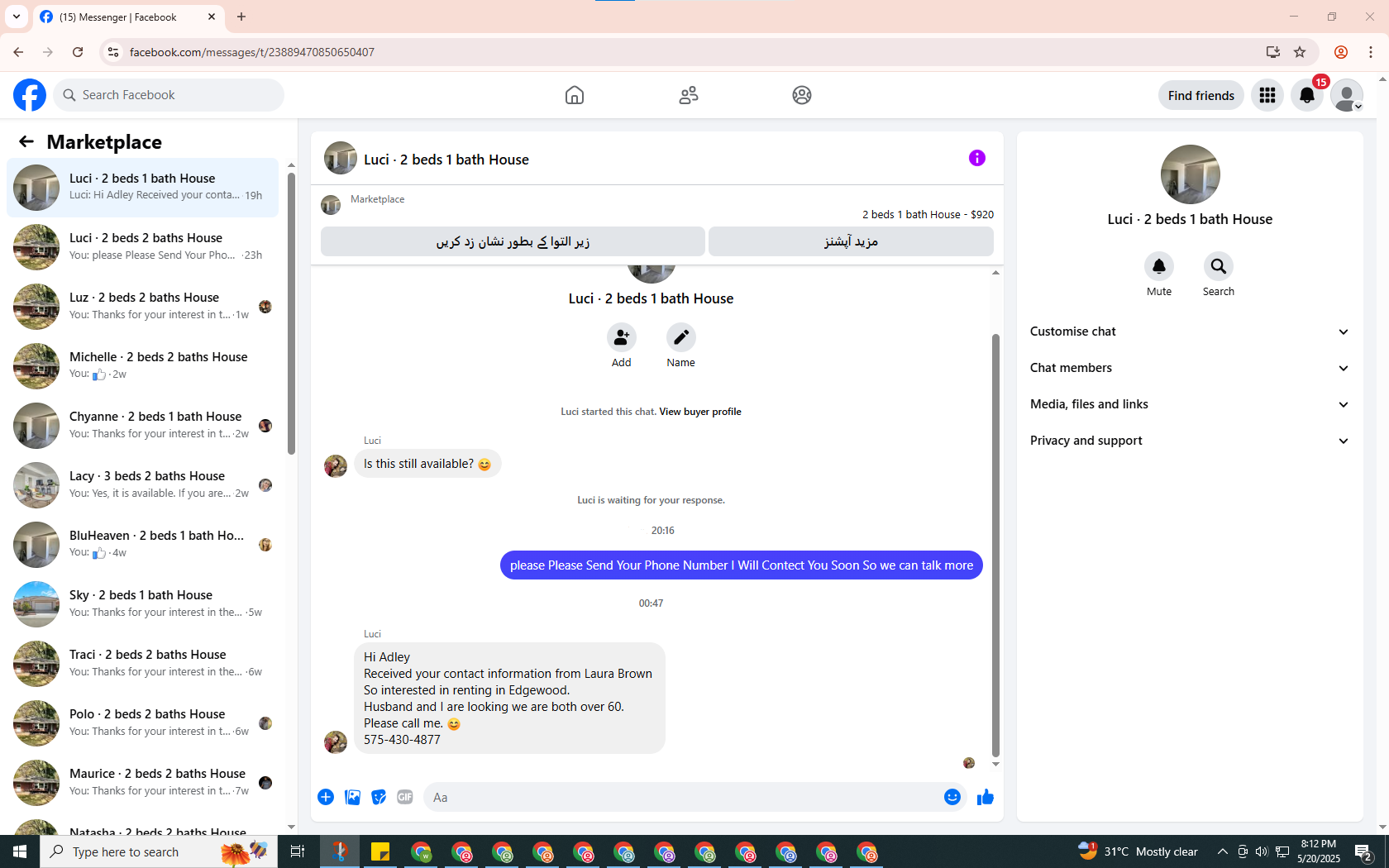Open listing 2 beds 1 bath House - $920
Viewport: 1389px width, 868px height.
(928, 214)
